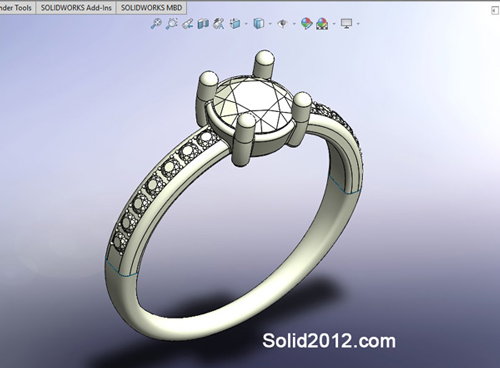Expand the Display Style dropdown arrow
Screen dimensions: 500x368
pos(270,24)
